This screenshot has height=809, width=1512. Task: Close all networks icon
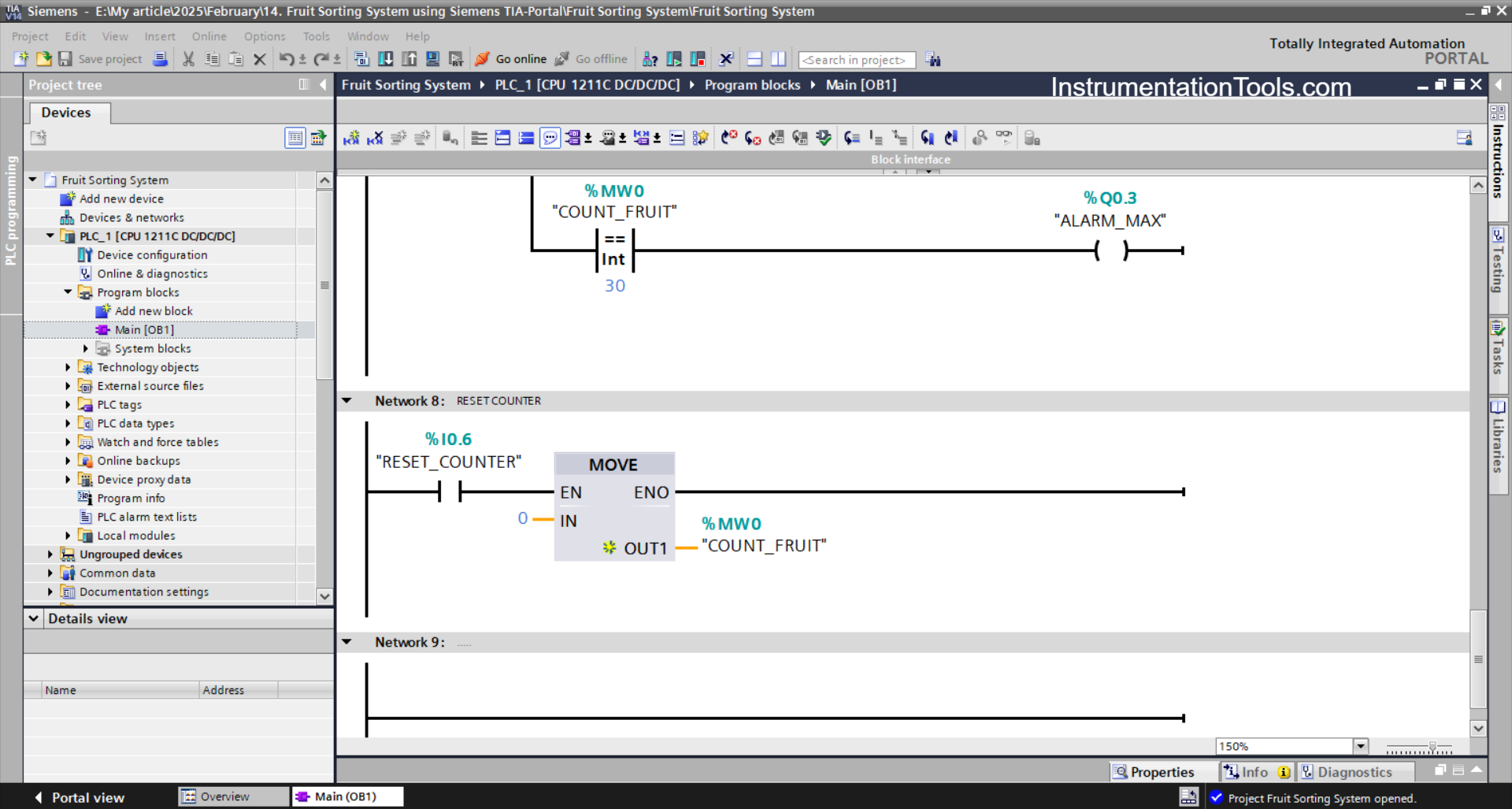coord(526,138)
